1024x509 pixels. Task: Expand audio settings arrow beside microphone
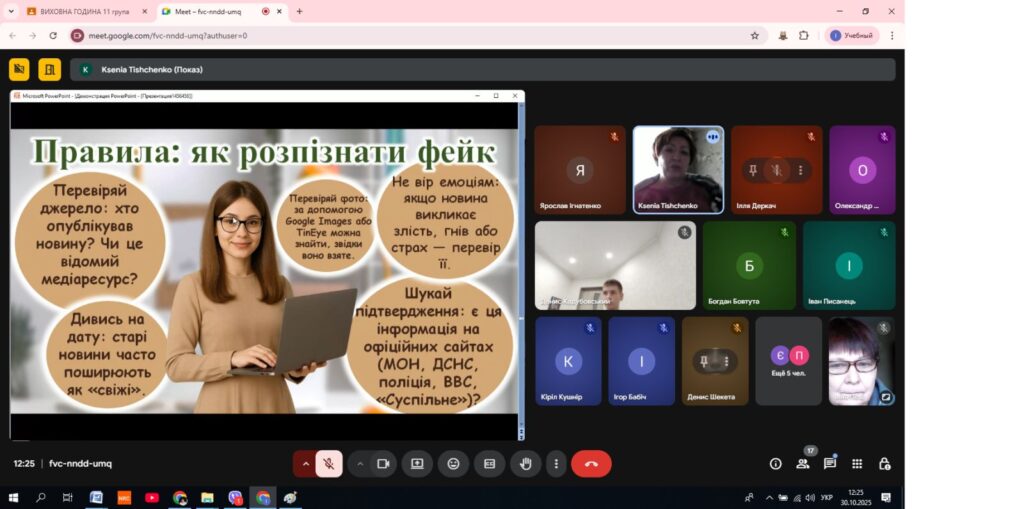click(305, 464)
